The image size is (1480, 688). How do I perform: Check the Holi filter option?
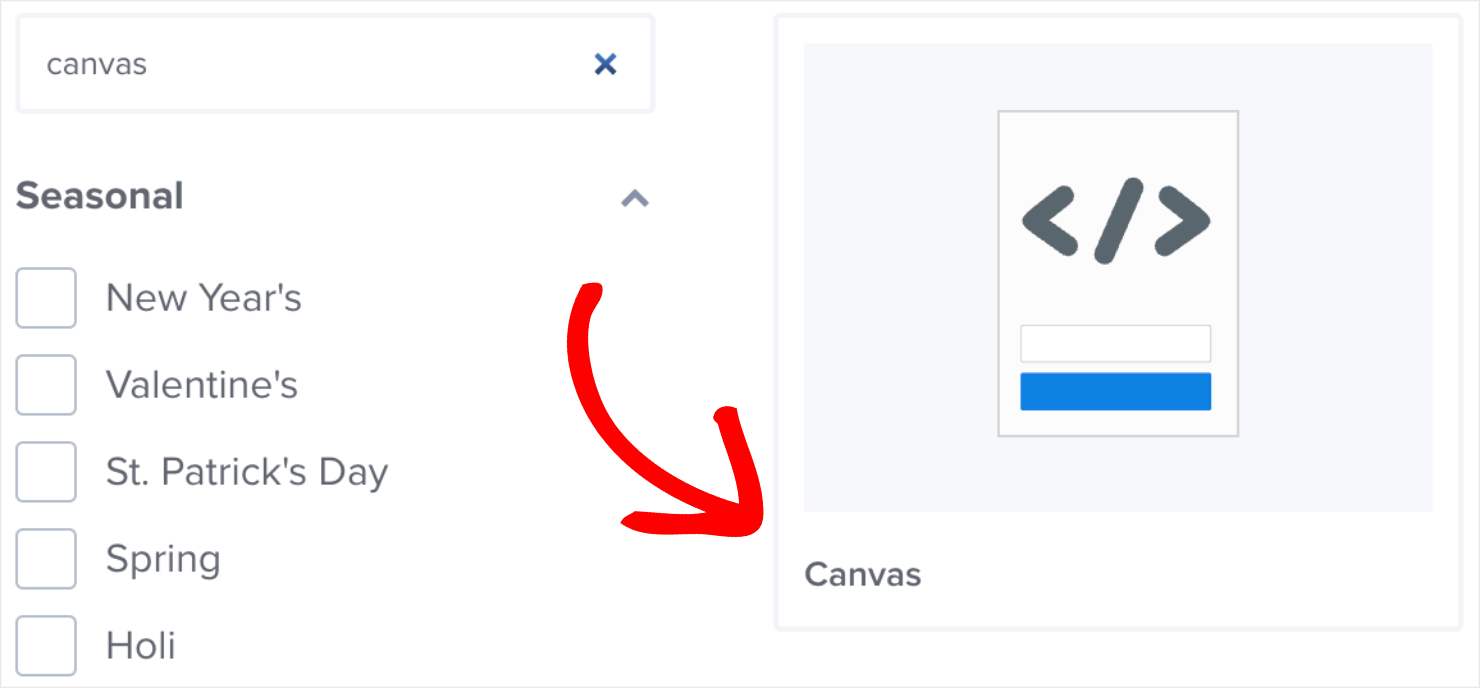46,645
